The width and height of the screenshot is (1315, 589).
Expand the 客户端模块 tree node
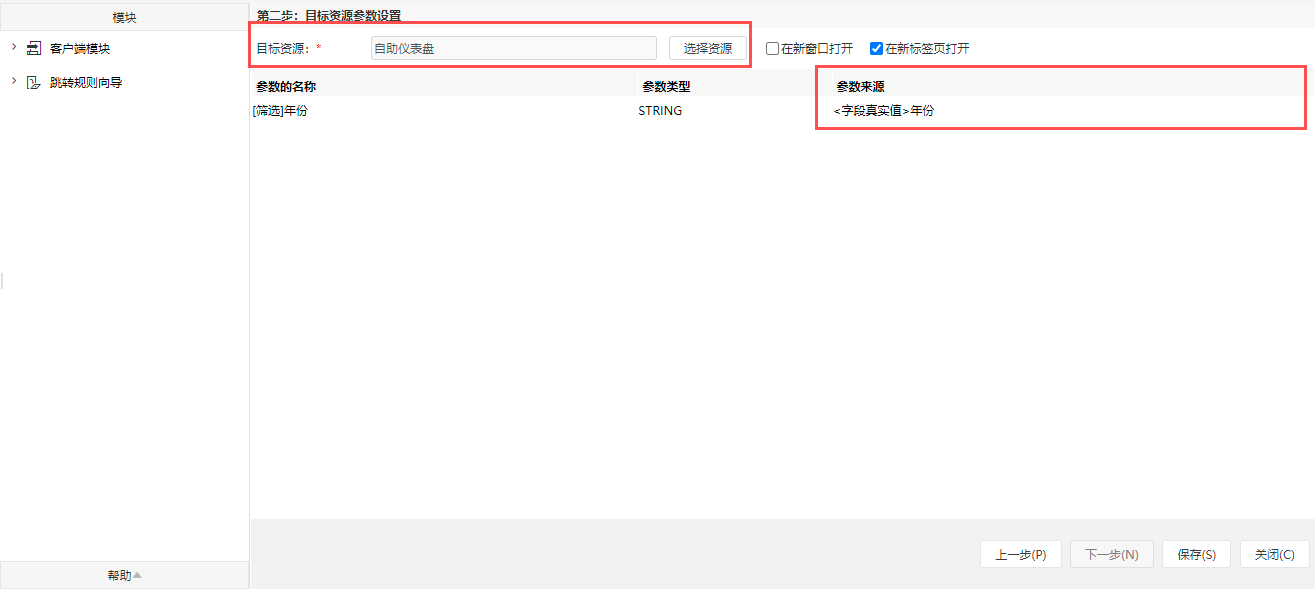tap(13, 47)
